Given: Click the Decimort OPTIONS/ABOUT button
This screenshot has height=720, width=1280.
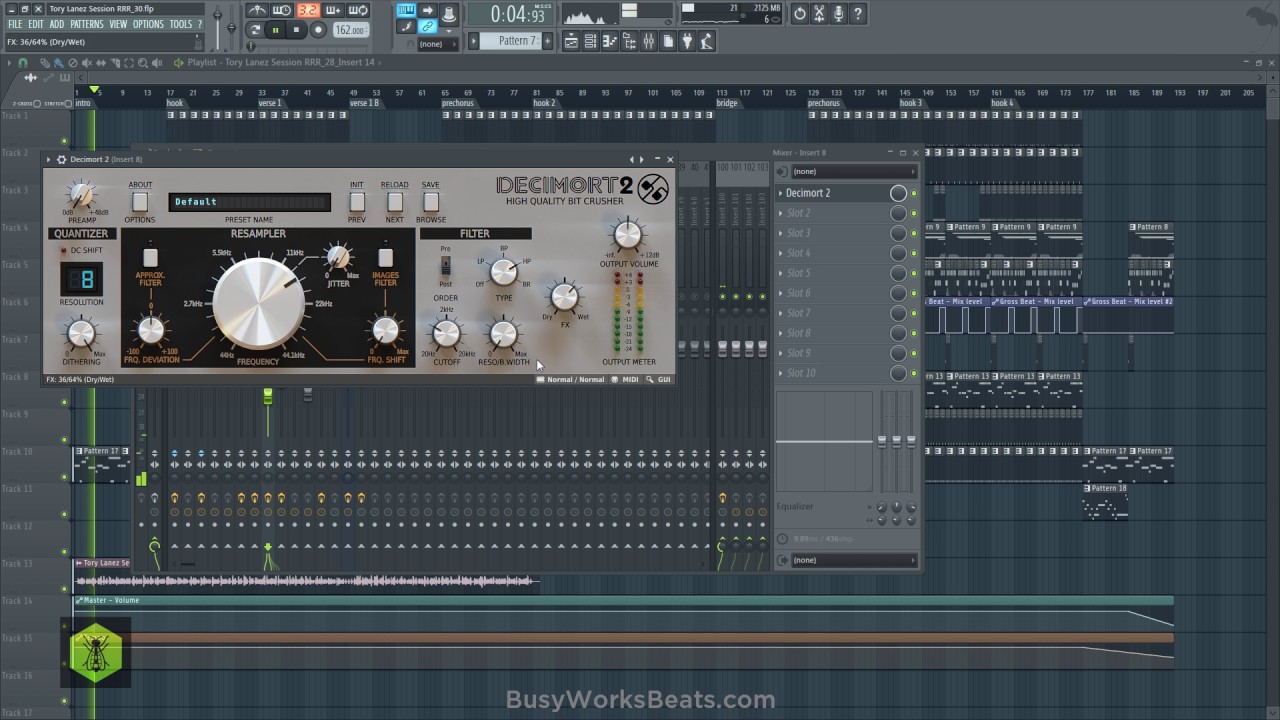Looking at the screenshot, I should (140, 202).
